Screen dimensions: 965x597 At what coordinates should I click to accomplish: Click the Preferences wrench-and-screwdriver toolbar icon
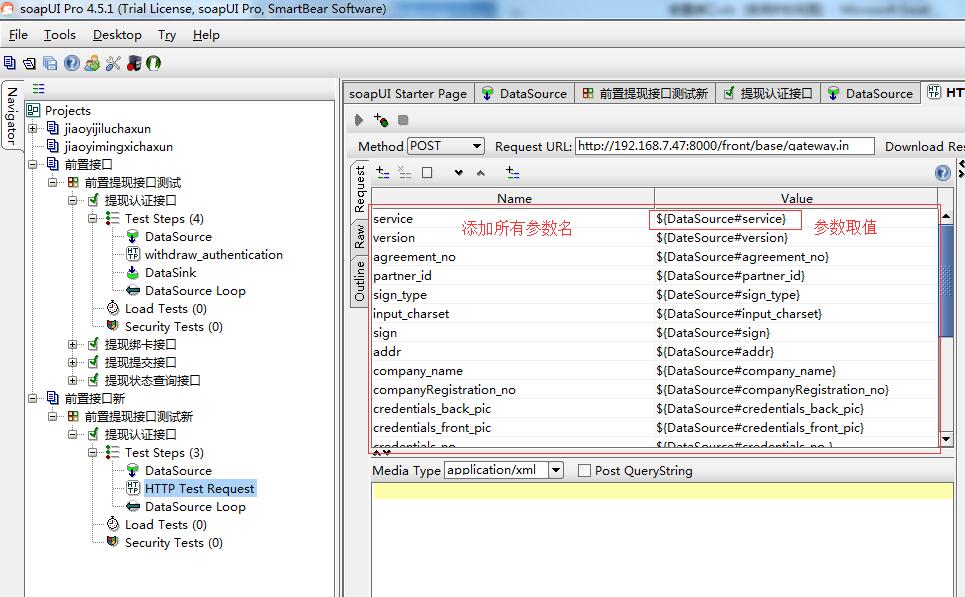click(x=112, y=63)
